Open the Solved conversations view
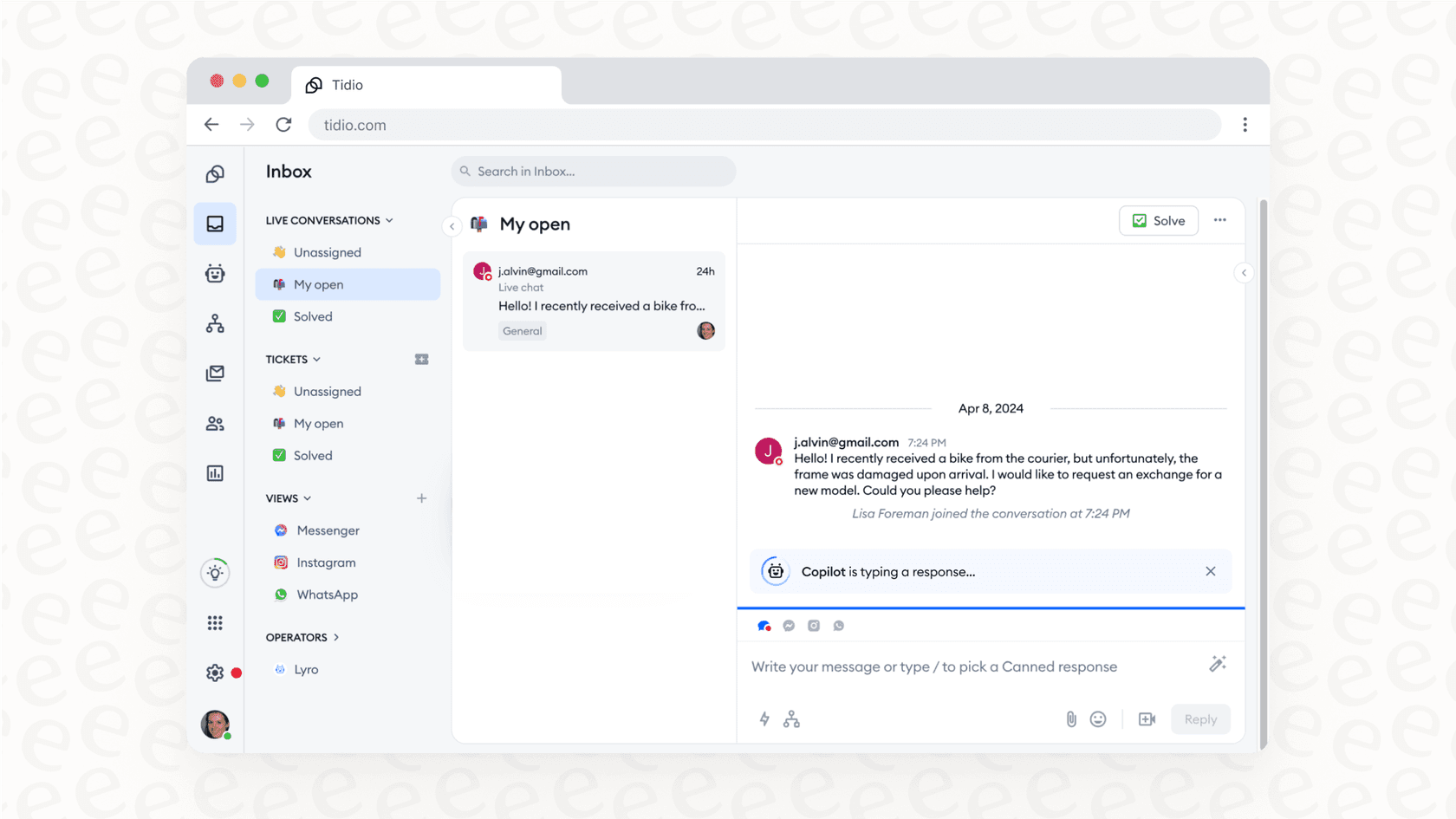 314,316
